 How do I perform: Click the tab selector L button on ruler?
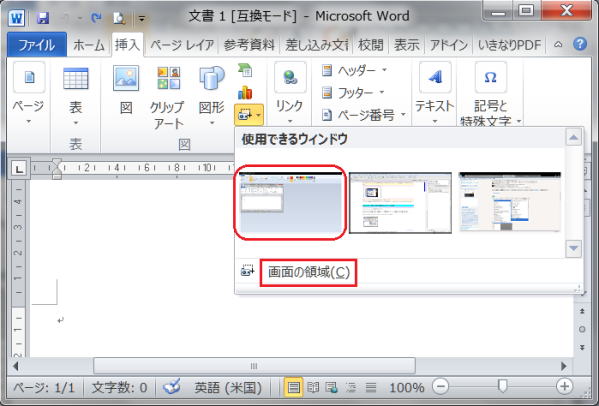tap(19, 168)
